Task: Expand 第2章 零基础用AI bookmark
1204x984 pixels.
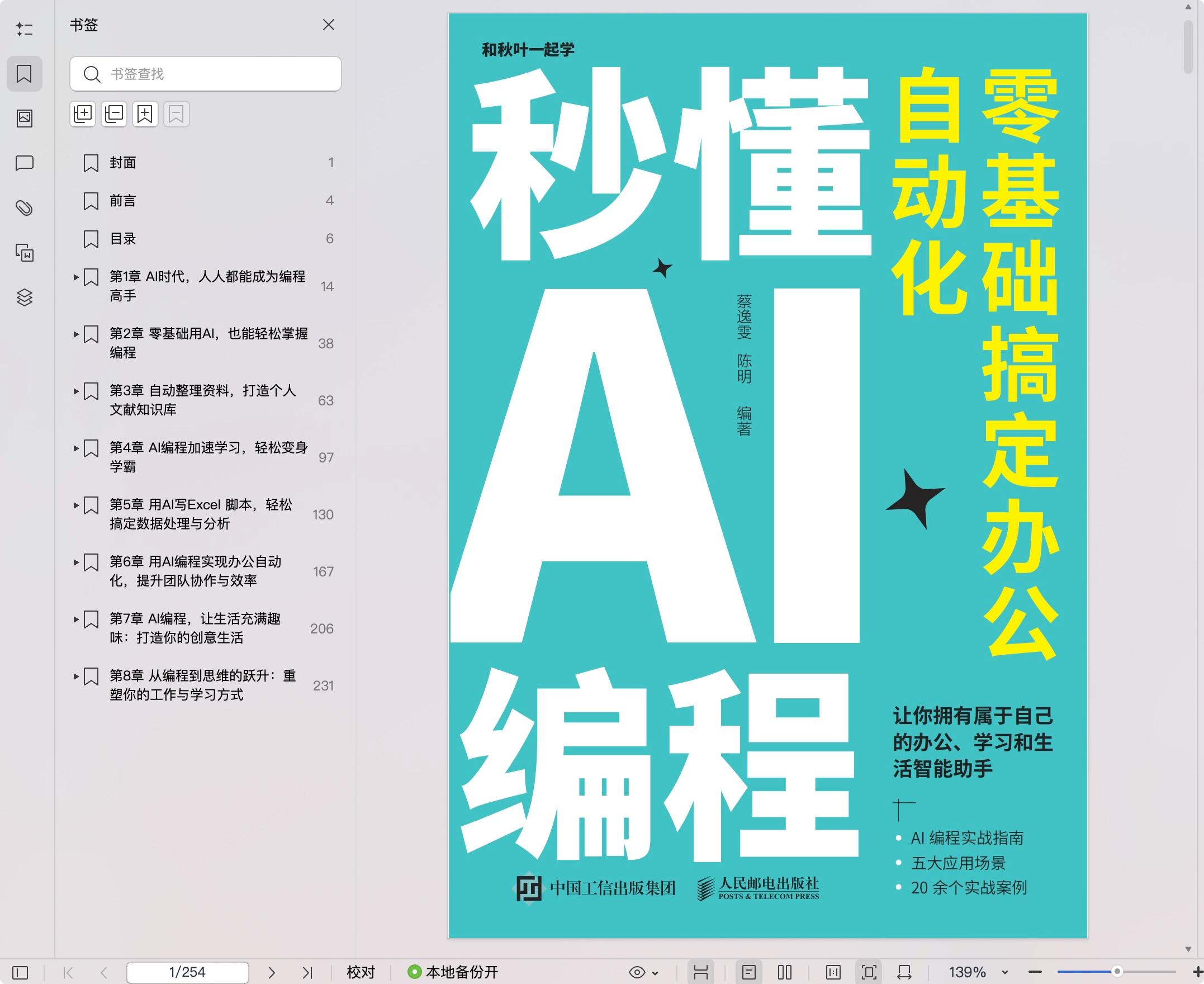Action: pos(76,334)
